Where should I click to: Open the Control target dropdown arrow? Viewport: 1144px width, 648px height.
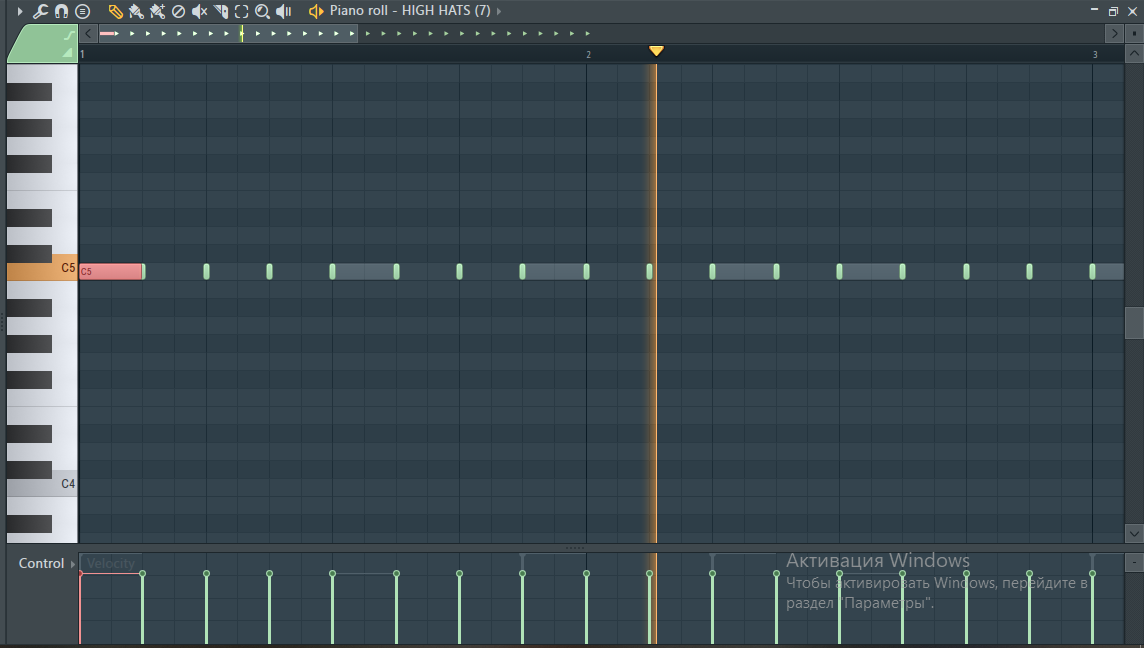[73, 564]
